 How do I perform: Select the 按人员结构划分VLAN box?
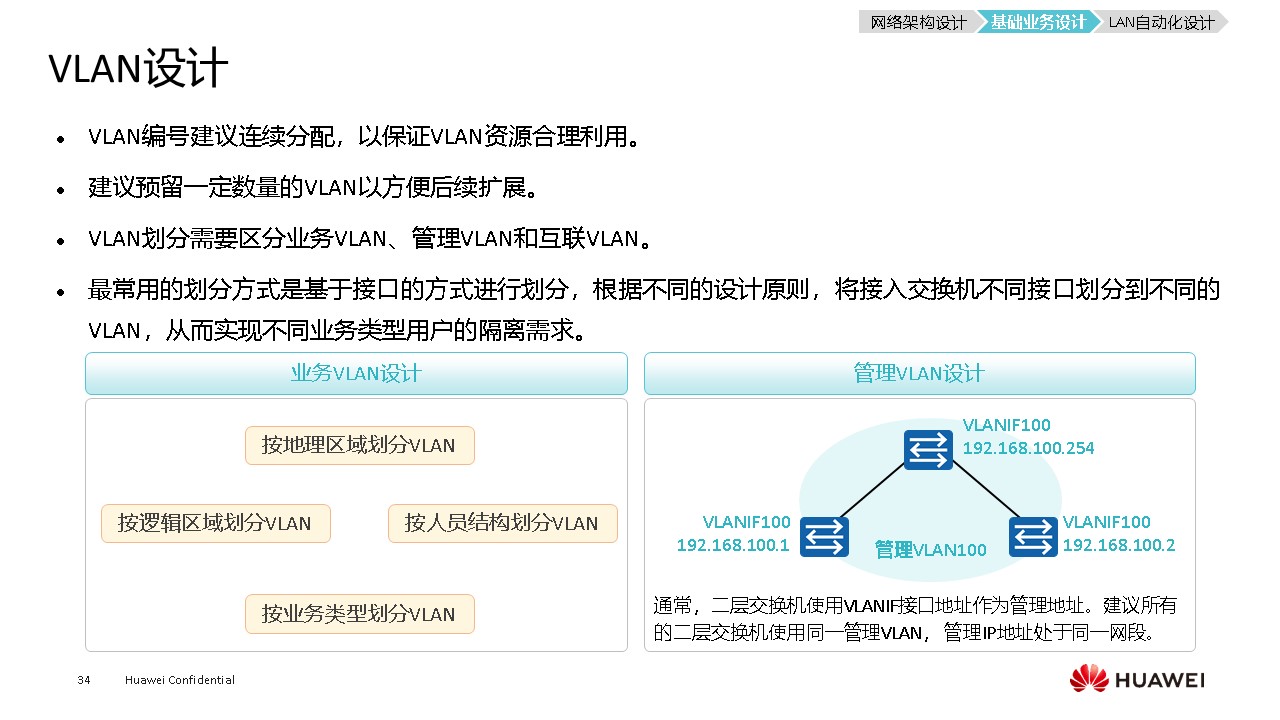click(502, 523)
